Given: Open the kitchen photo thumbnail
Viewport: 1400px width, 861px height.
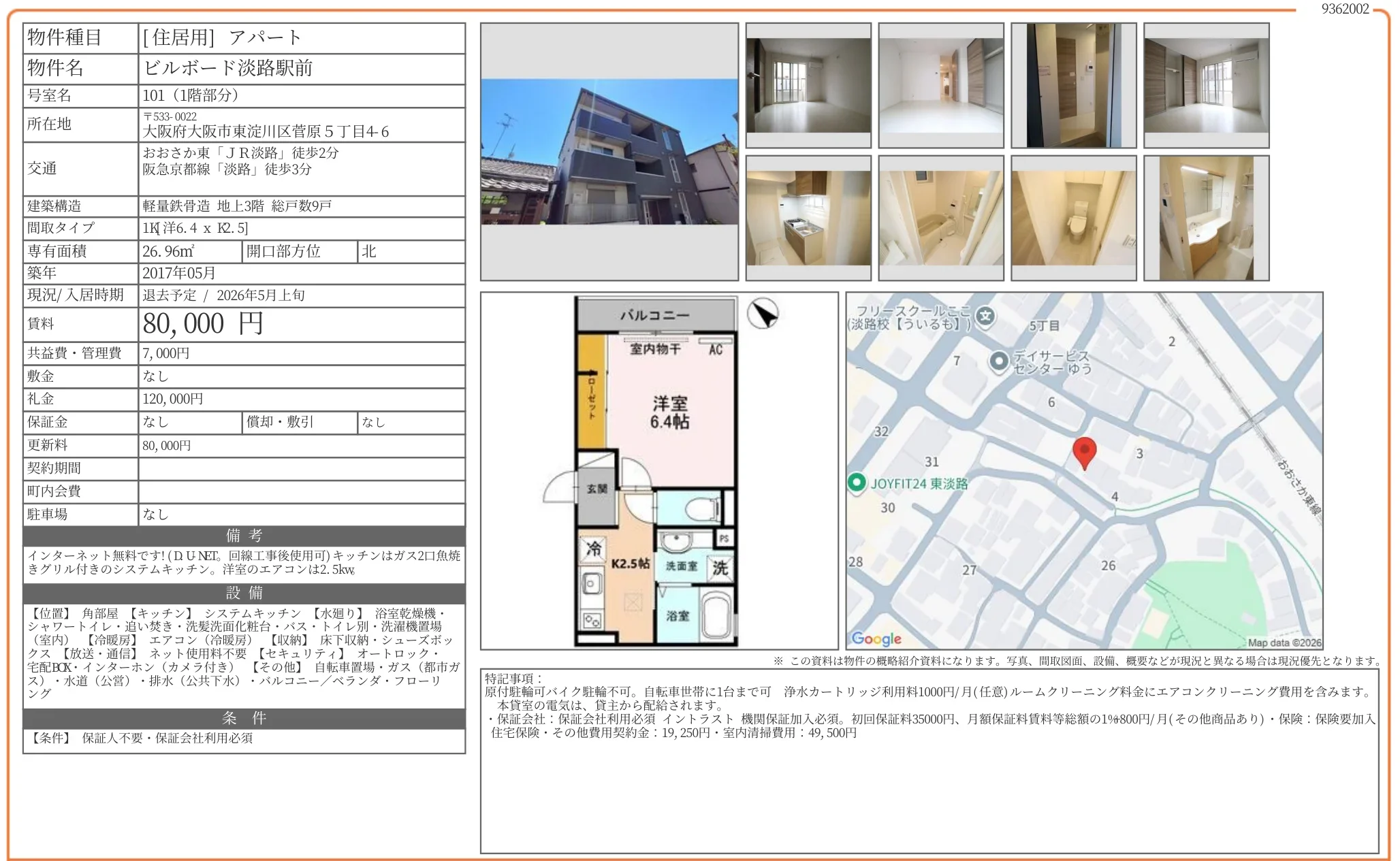Looking at the screenshot, I should (808, 218).
